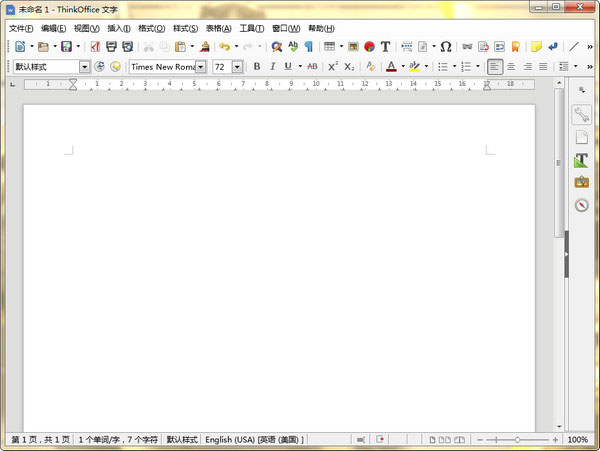Open the Print Preview icon

click(127, 47)
